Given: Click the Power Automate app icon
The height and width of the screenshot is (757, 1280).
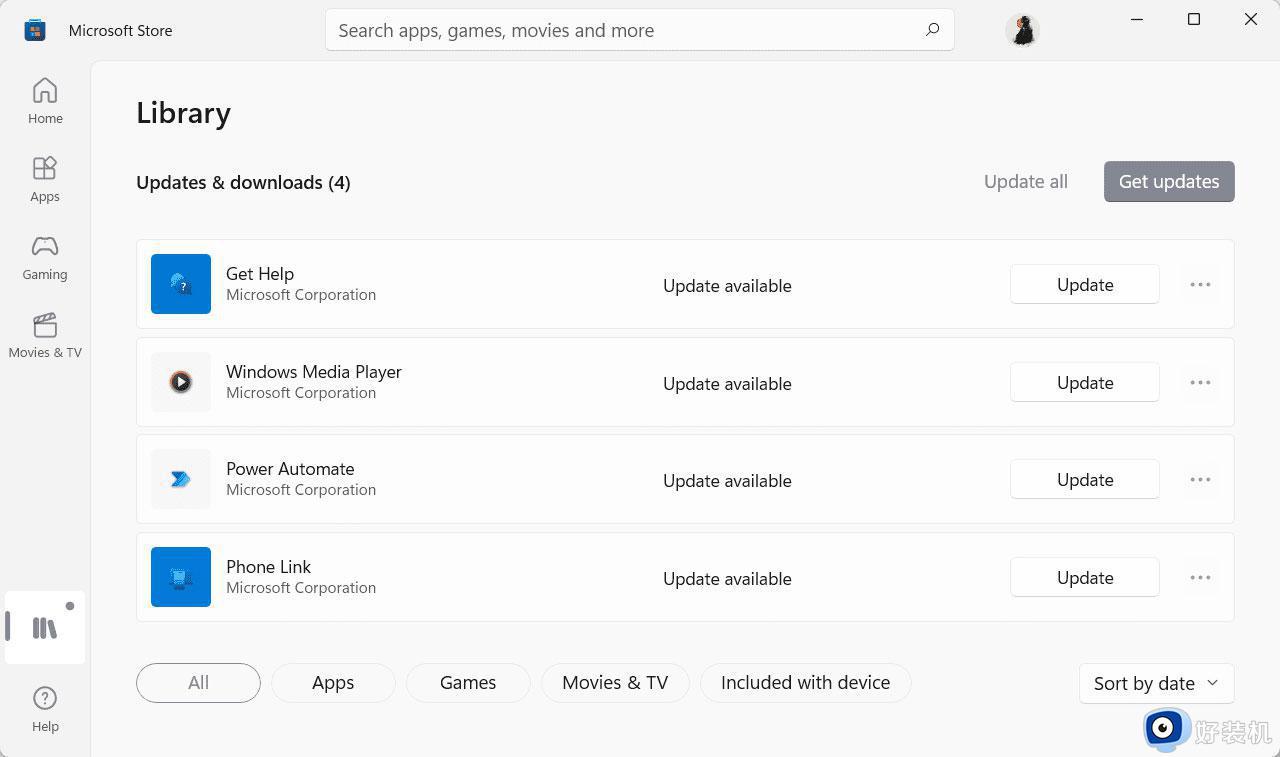Looking at the screenshot, I should (x=181, y=479).
